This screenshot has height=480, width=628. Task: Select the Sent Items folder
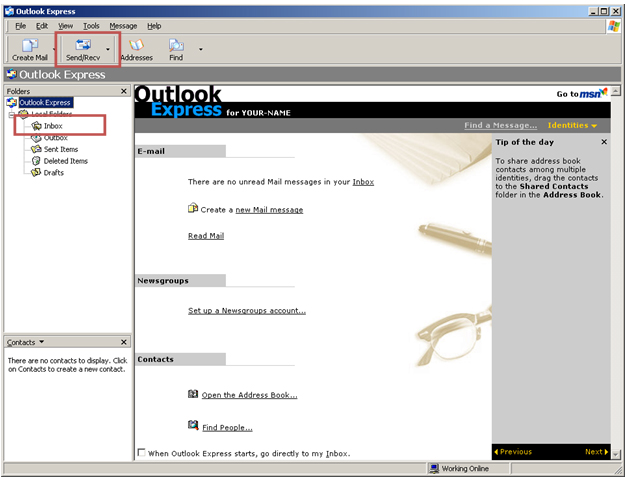click(61, 149)
